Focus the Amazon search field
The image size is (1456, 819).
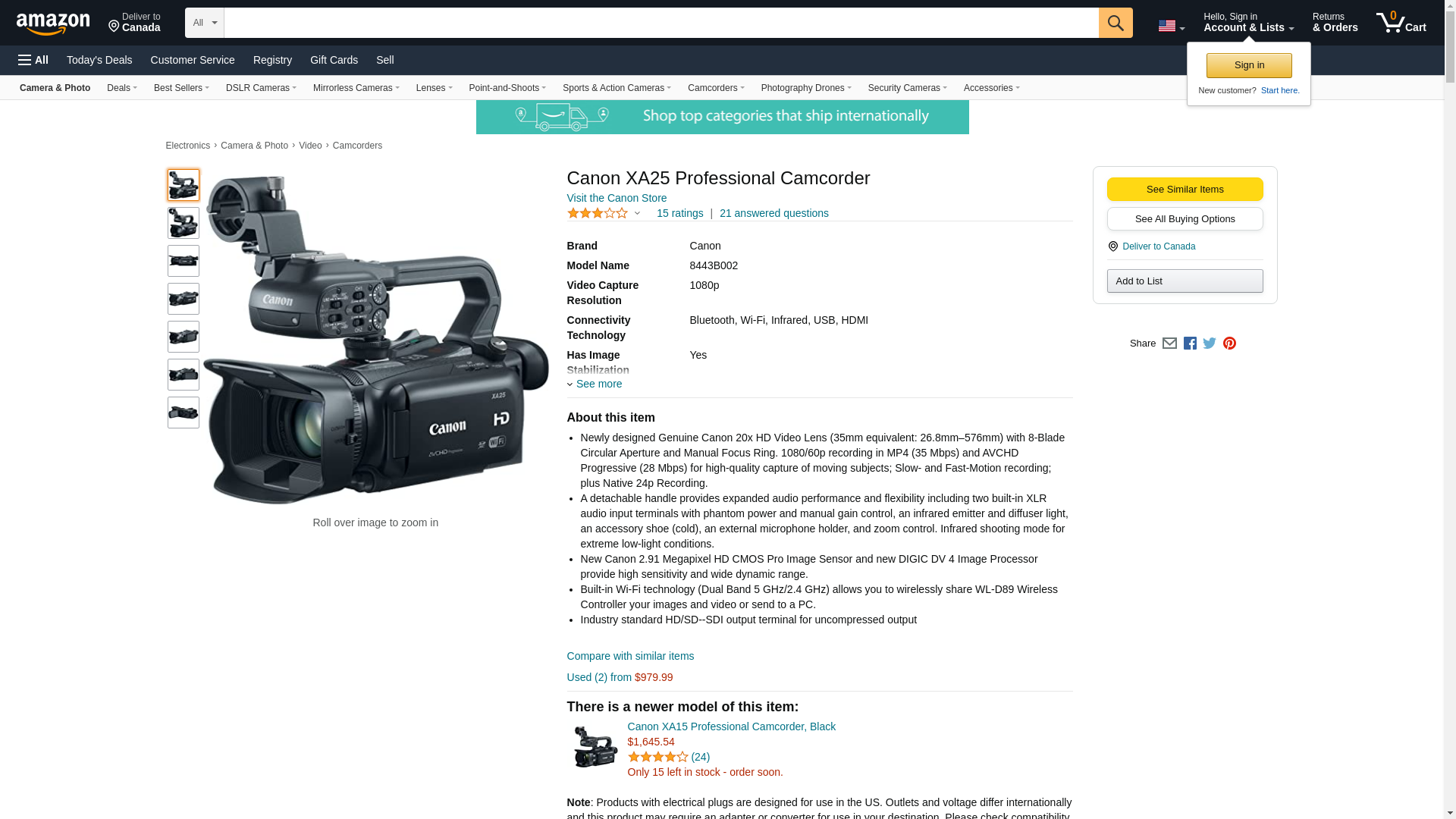661,23
